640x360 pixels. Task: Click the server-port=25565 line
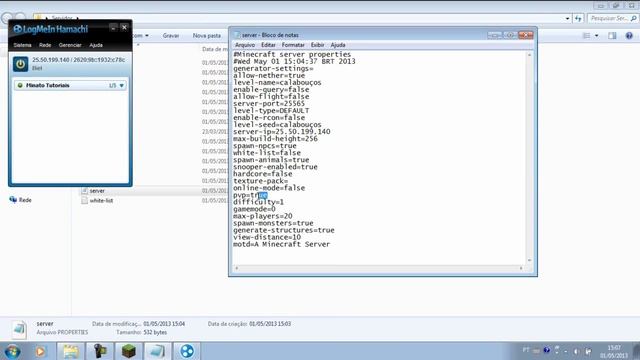[269, 104]
